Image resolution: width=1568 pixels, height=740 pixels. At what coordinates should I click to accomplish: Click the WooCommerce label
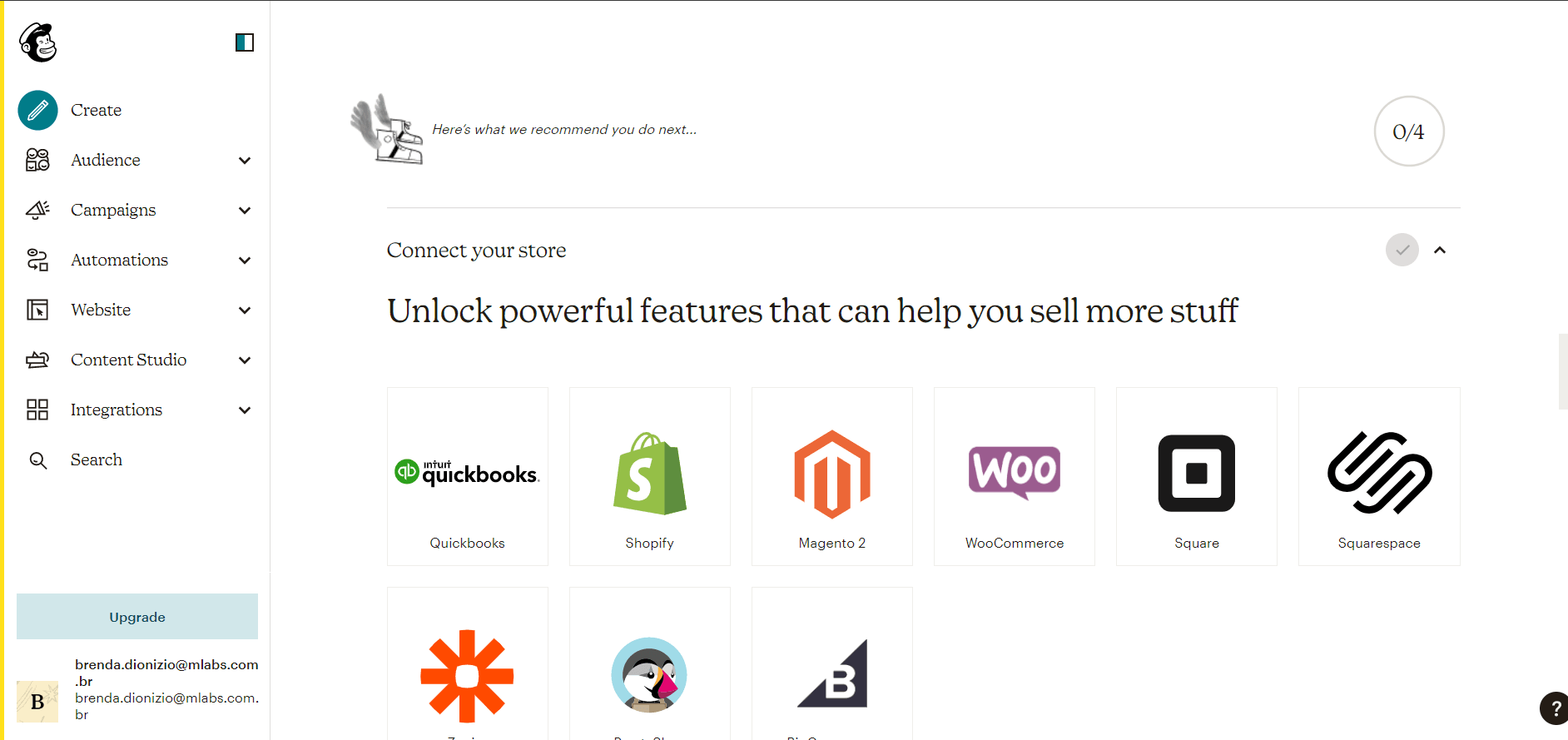(1015, 543)
